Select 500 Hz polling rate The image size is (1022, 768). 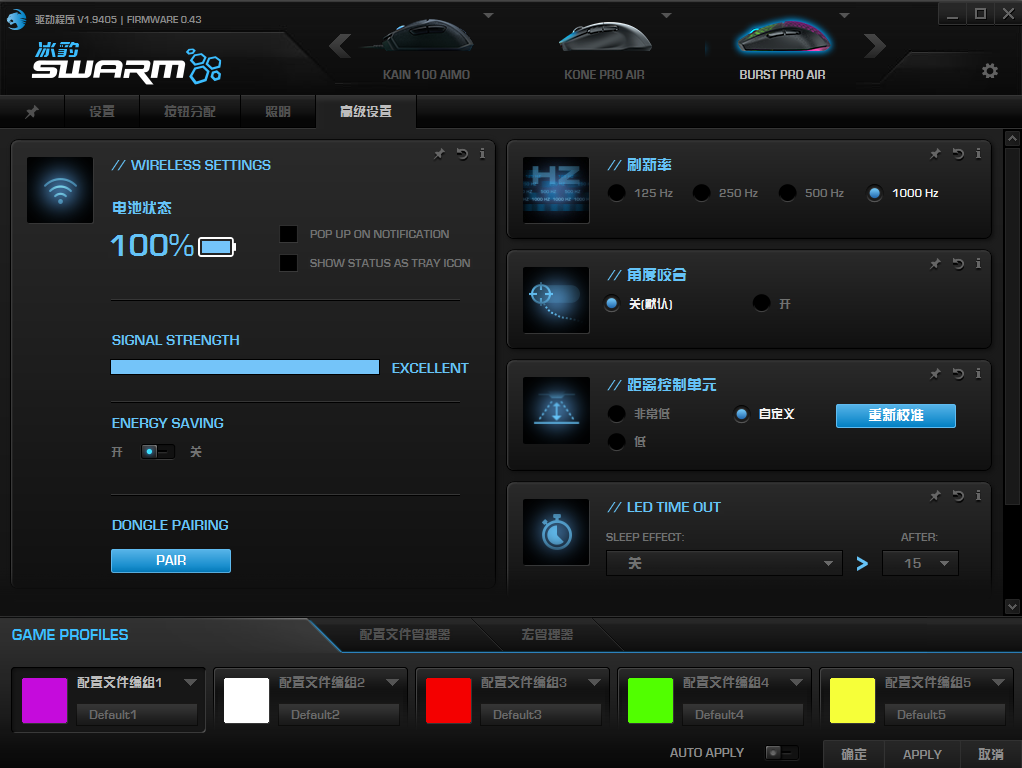[787, 193]
